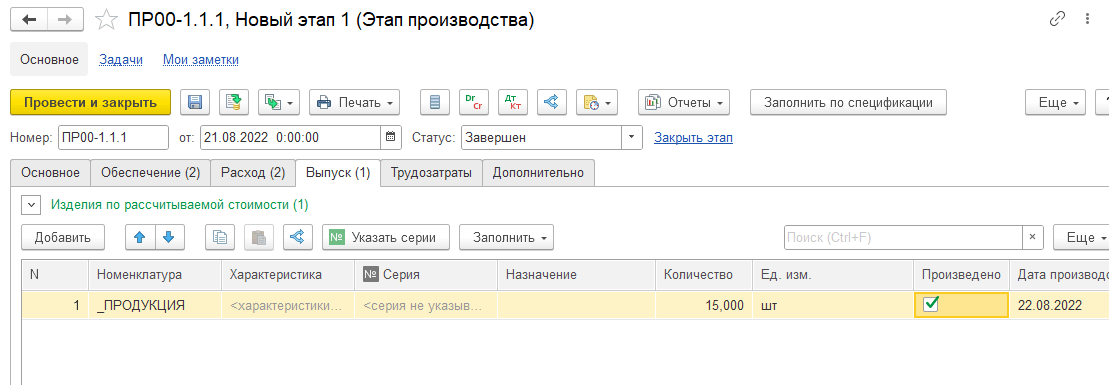This screenshot has height=385, width=1109.
Task: Switch to the Трудозатраты tab
Action: pos(431,173)
